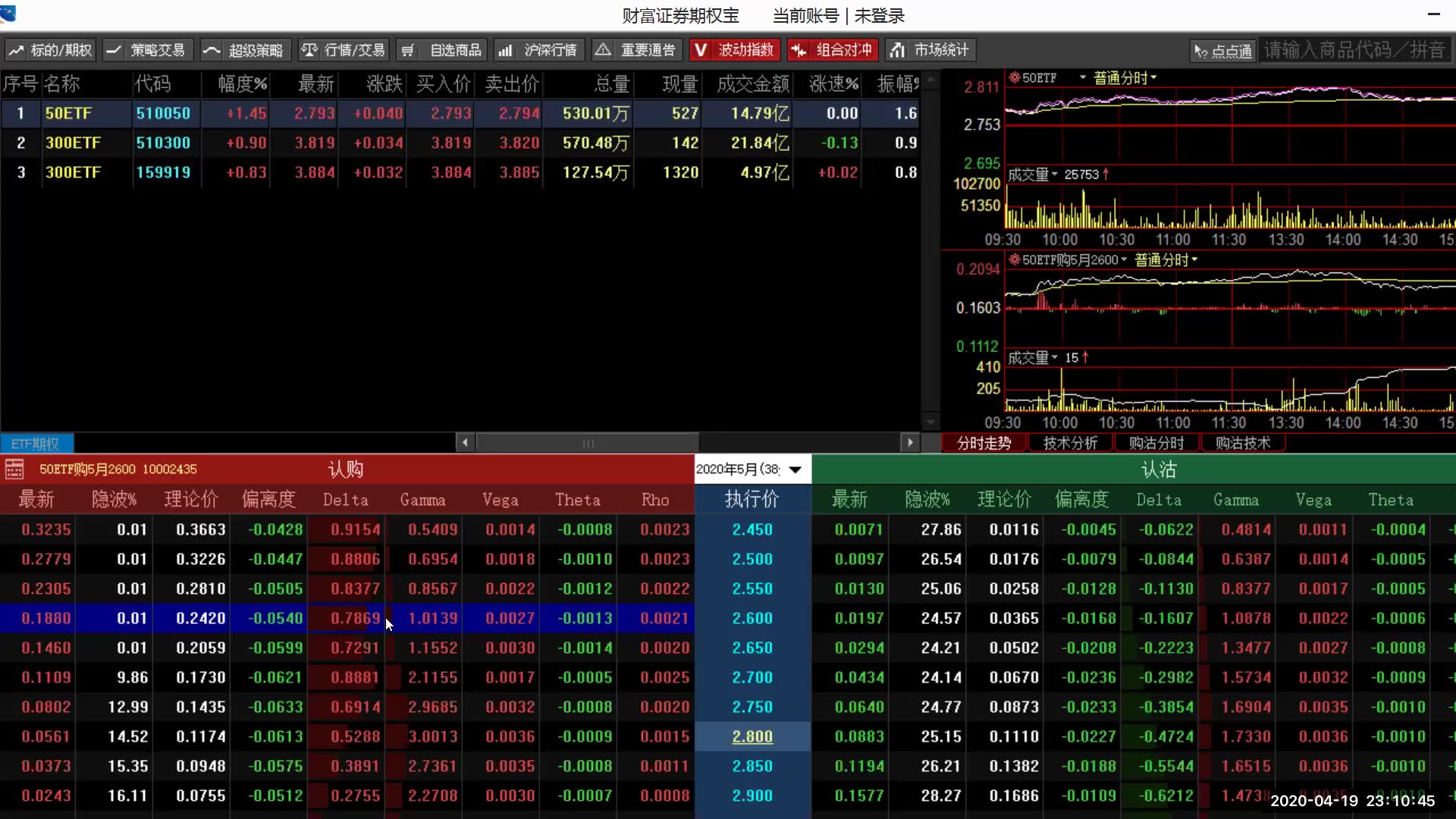Open the 波动指数 red button

(x=735, y=50)
